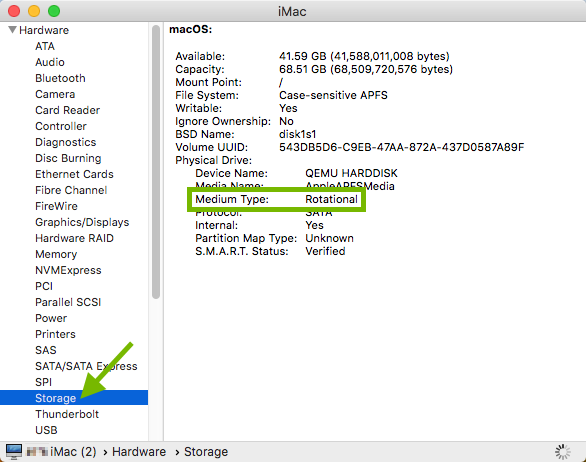The height and width of the screenshot is (462, 586).
Task: Select Disc Burning entry
Action: click(x=68, y=158)
